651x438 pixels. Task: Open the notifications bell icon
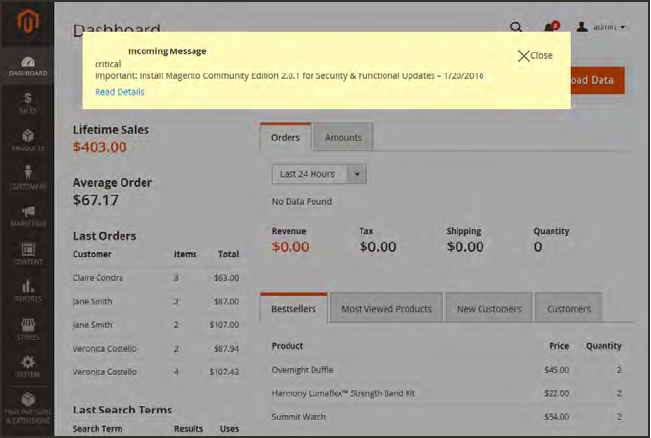coord(551,27)
